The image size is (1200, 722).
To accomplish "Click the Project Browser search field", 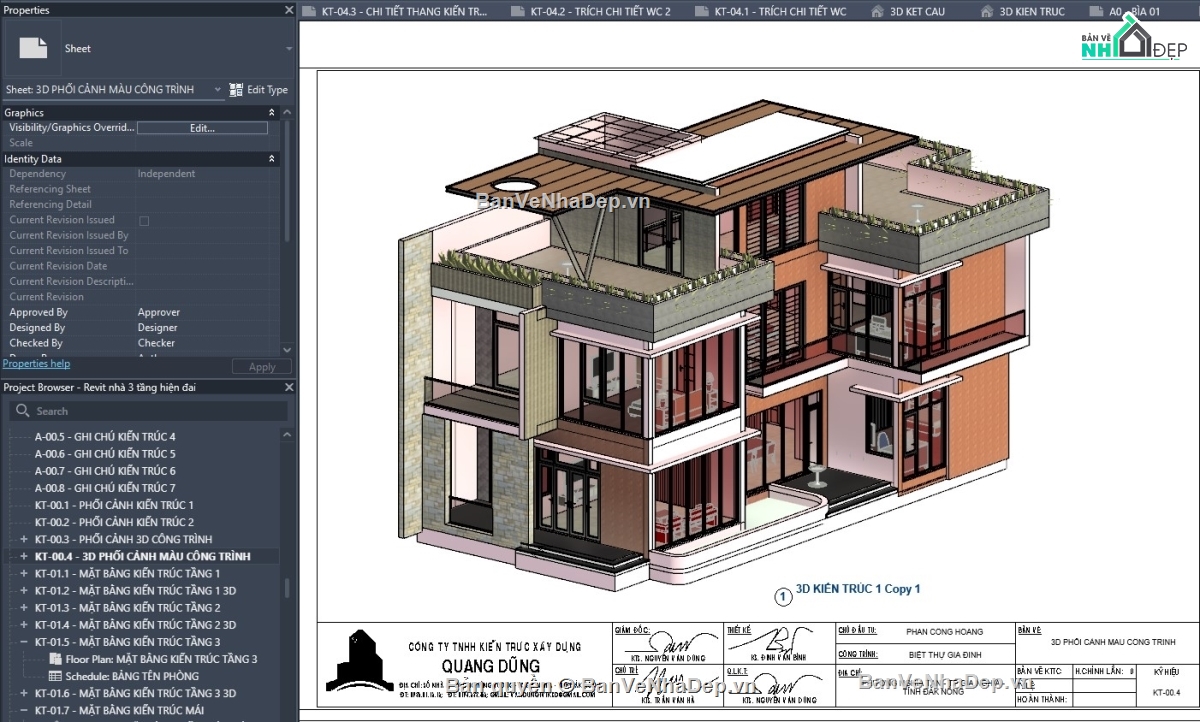I will (x=149, y=411).
